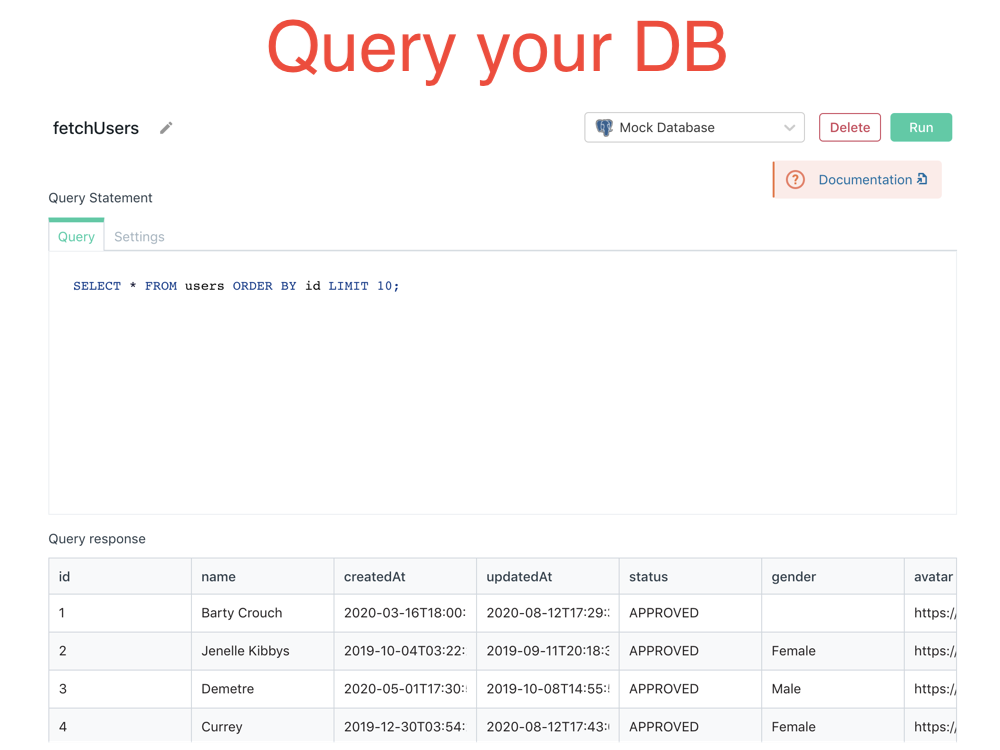
Task: Click the id column header
Action: (x=65, y=577)
